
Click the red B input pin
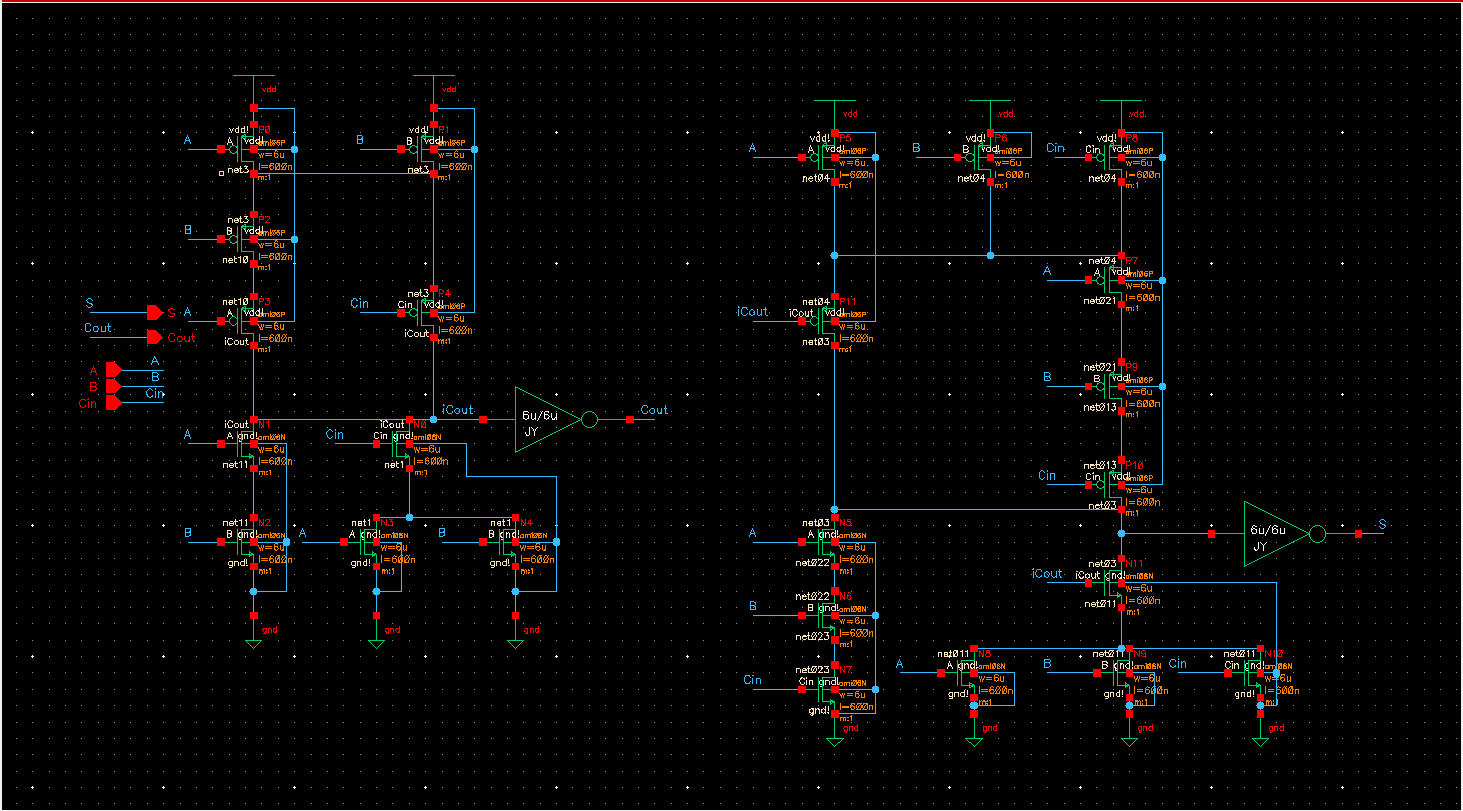point(113,386)
